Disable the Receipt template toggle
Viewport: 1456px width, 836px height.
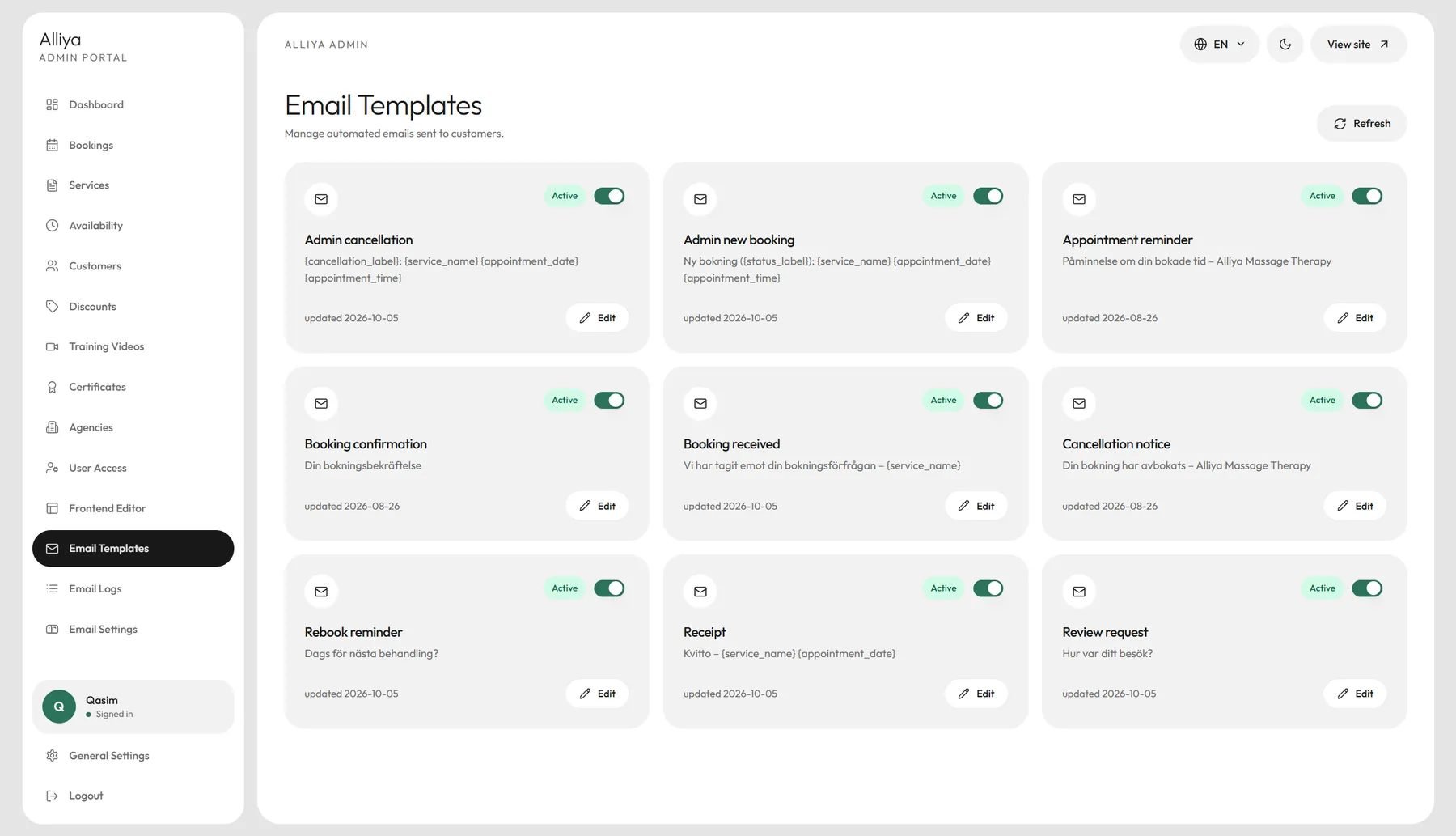tap(988, 588)
